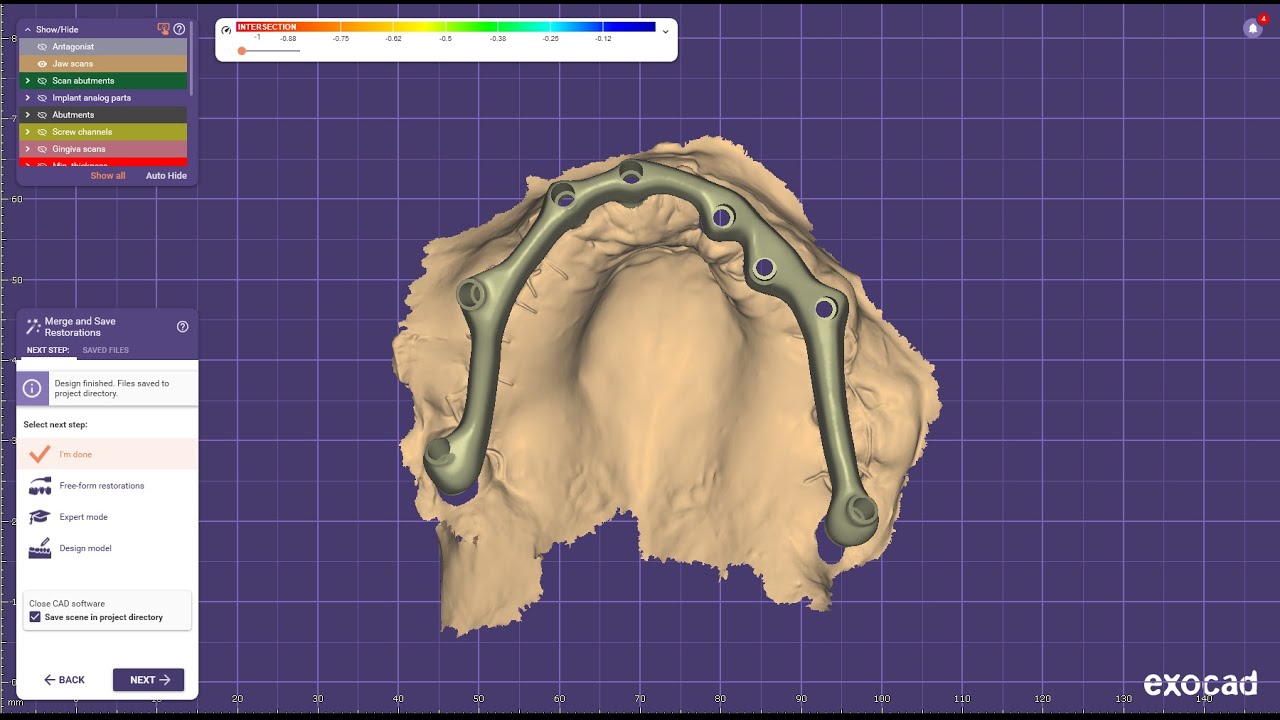Select the I'm done option
1280x720 pixels.
[x=107, y=454]
